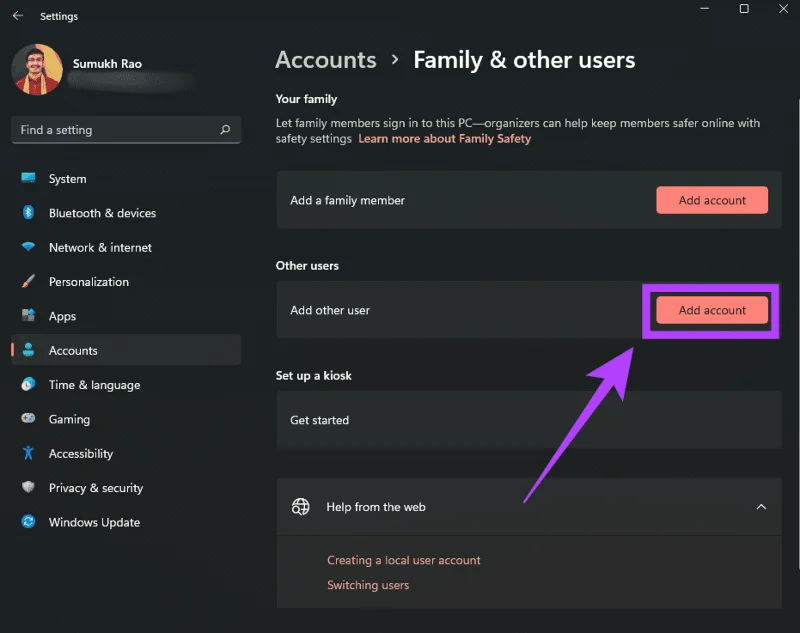Click the vertical scrollbar on right edge
The width and height of the screenshot is (800, 633).
click(x=798, y=334)
